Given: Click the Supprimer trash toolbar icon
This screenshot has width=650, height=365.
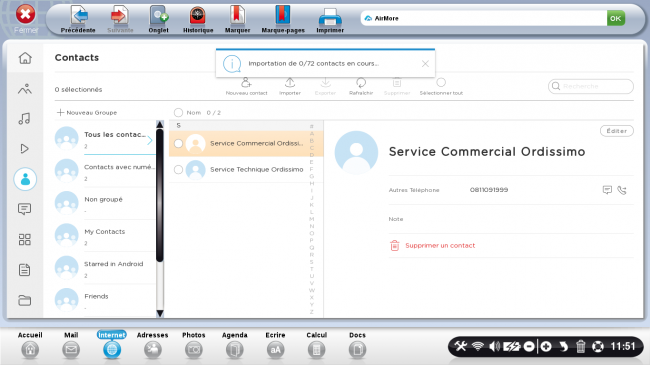Looking at the screenshot, I should (x=397, y=83).
